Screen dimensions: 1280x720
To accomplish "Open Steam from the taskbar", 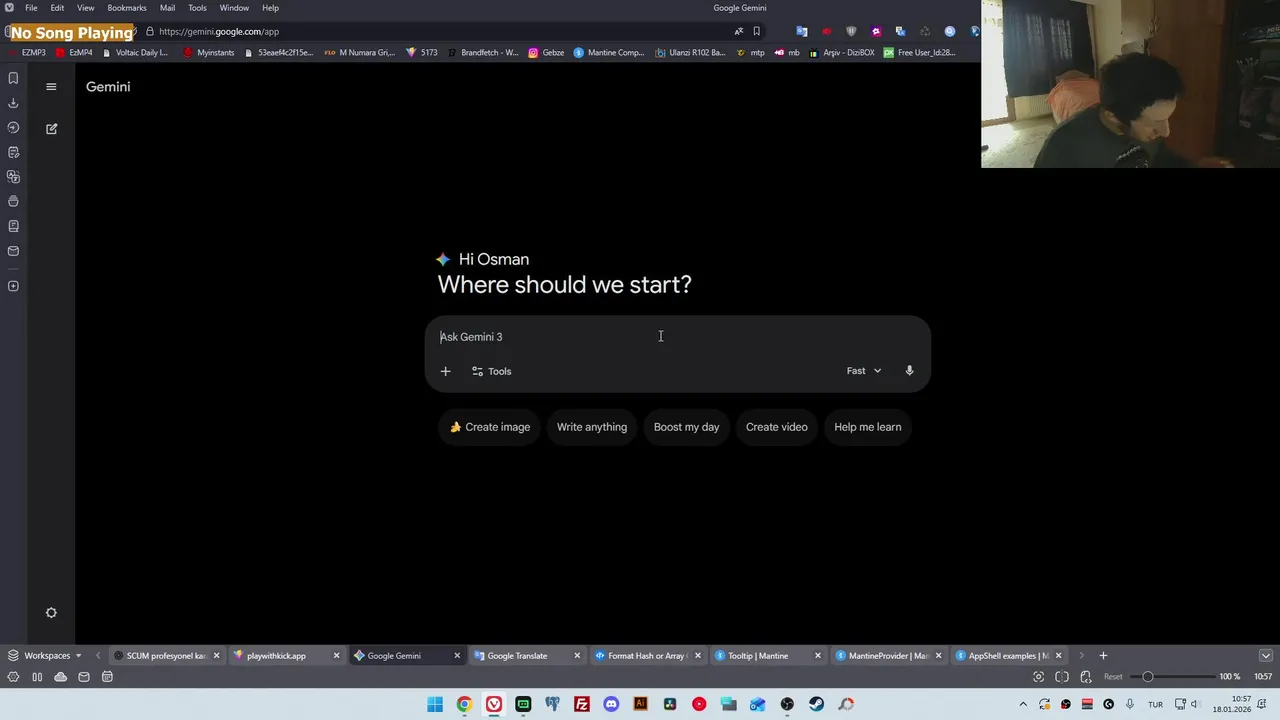I will 817,704.
